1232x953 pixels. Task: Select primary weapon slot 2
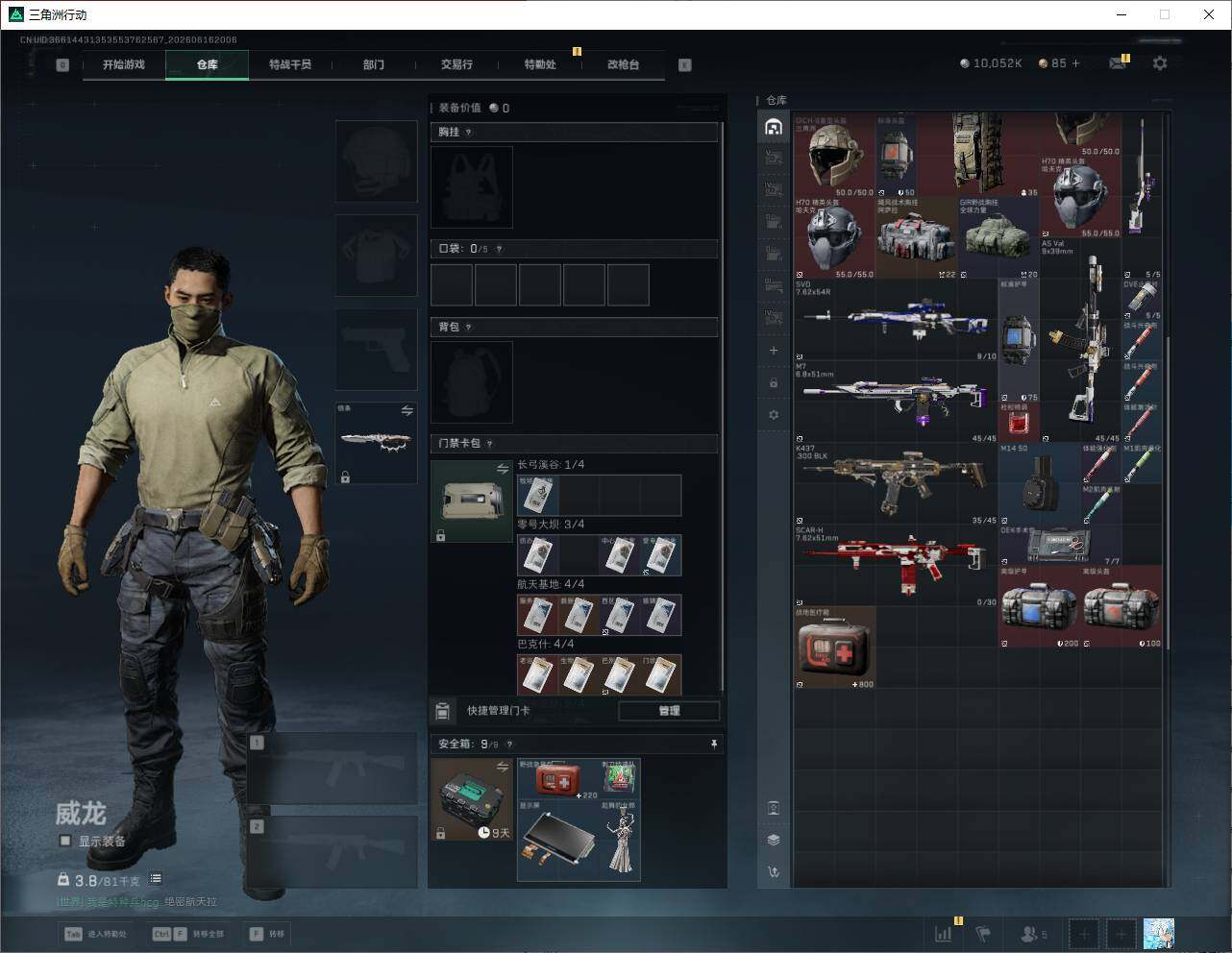(x=333, y=853)
